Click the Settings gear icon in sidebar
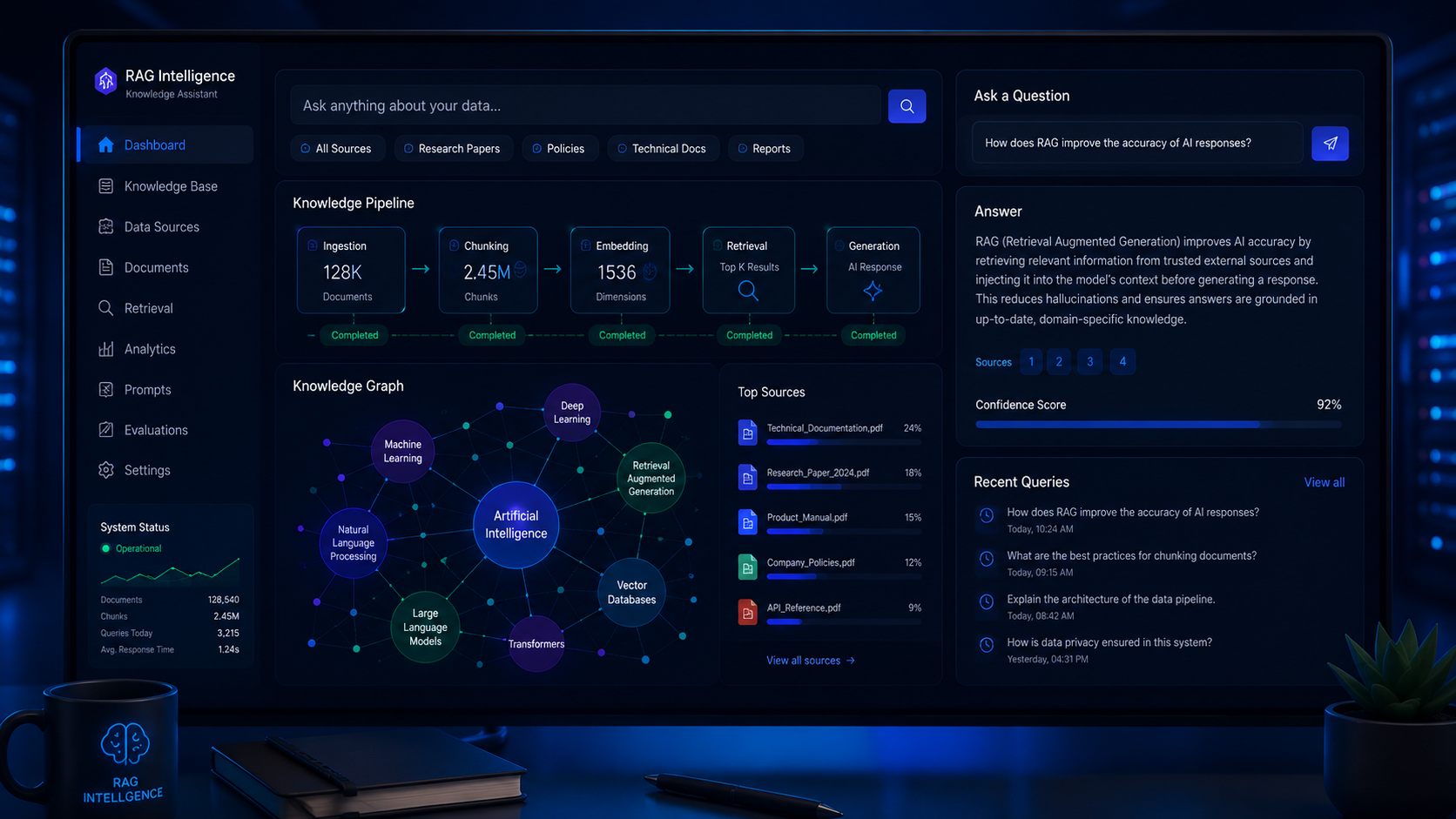The image size is (1456, 819). (x=106, y=470)
